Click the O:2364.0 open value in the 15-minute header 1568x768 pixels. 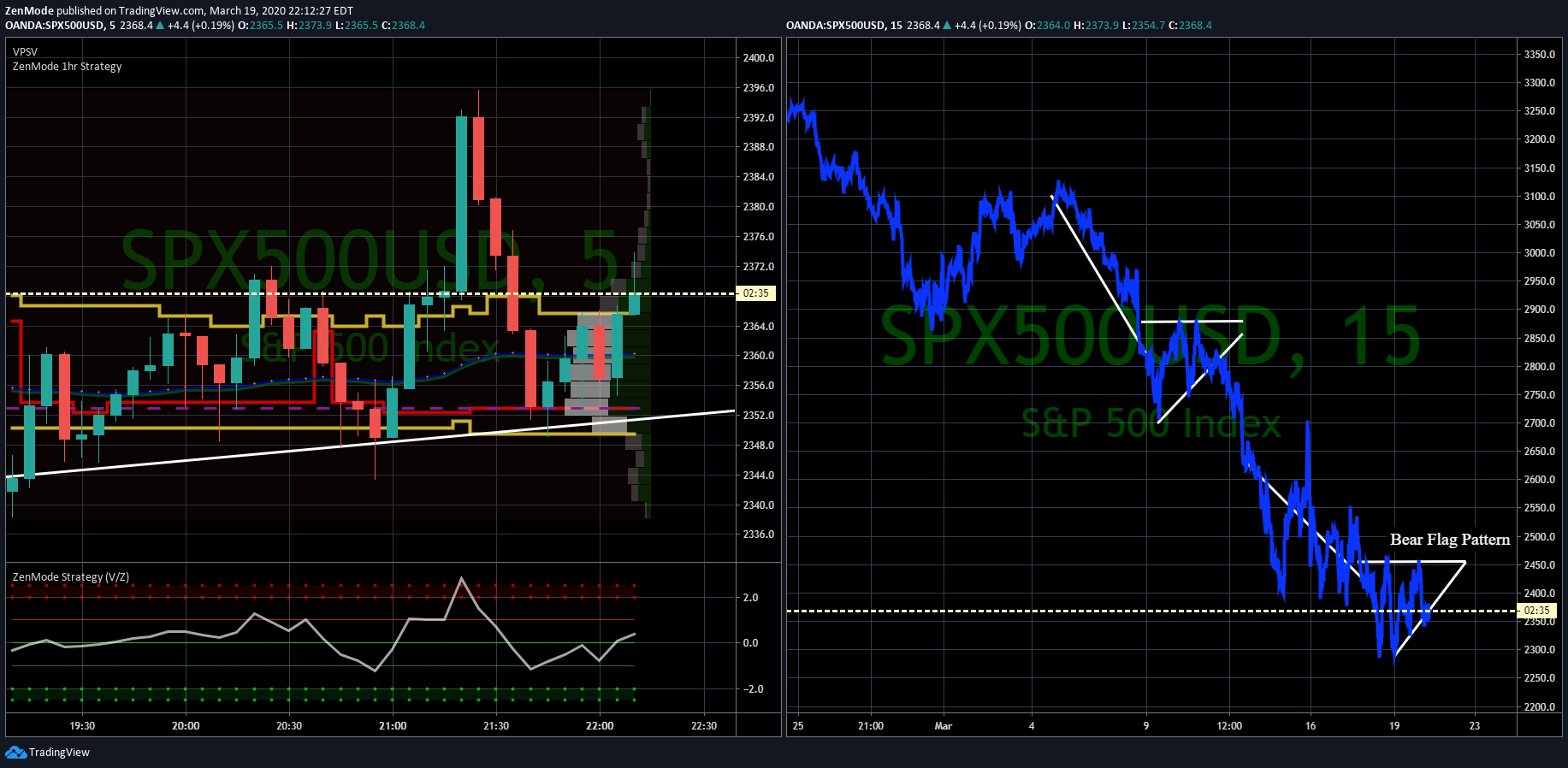(1047, 26)
